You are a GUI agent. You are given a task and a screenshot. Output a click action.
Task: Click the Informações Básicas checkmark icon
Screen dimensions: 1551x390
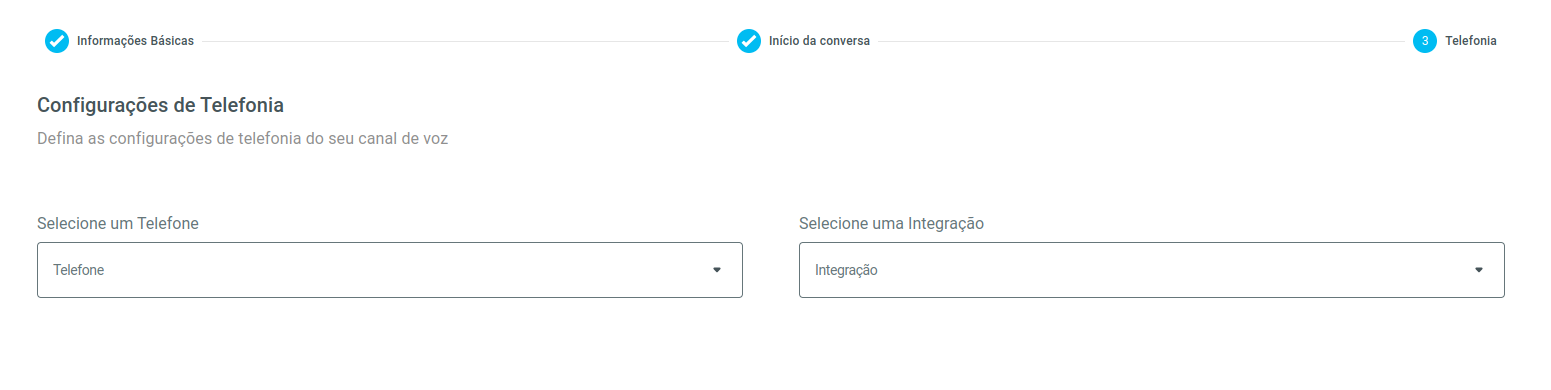(57, 41)
